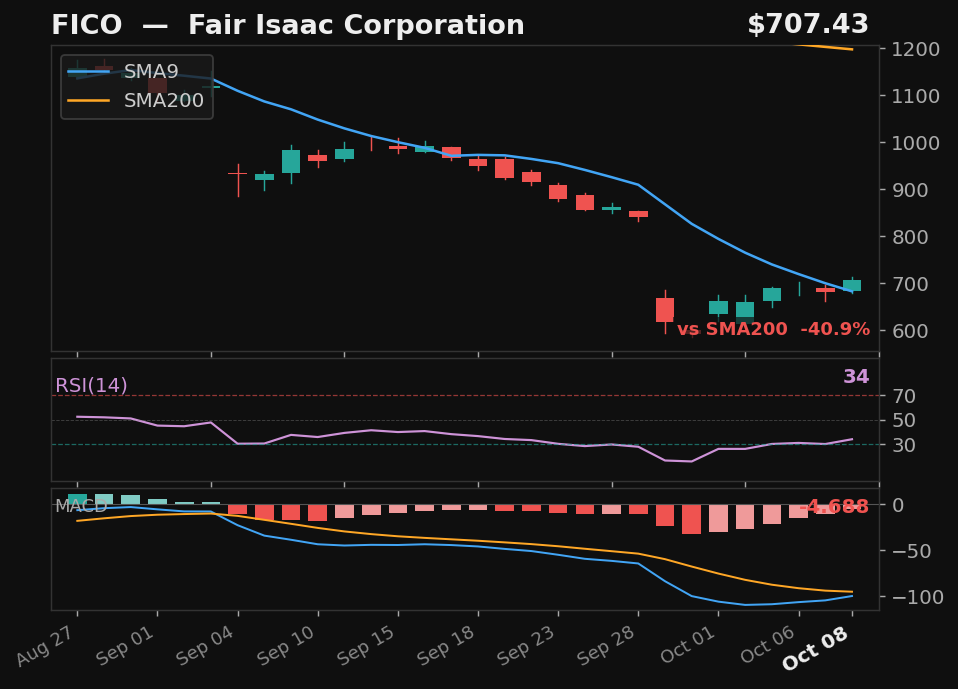This screenshot has width=958, height=689.
Task: Click the 1000 price axis label
Action: (915, 143)
